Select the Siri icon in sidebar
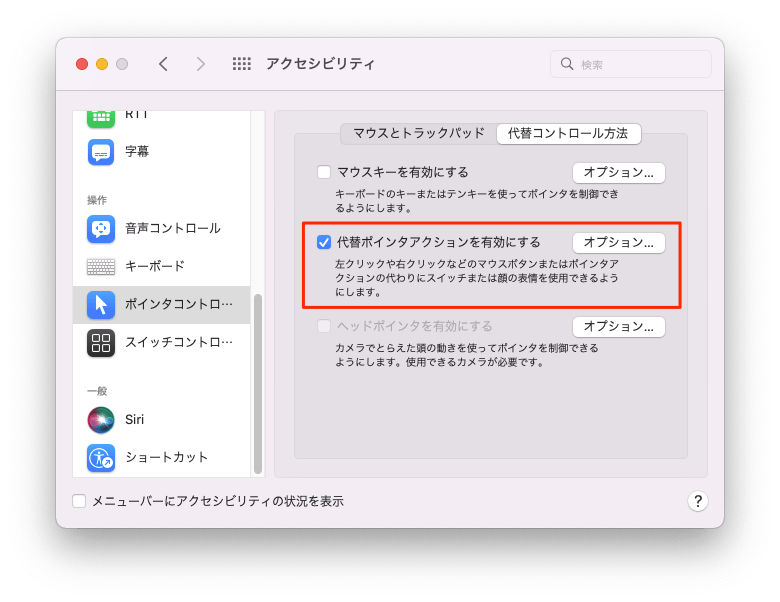 click(101, 419)
